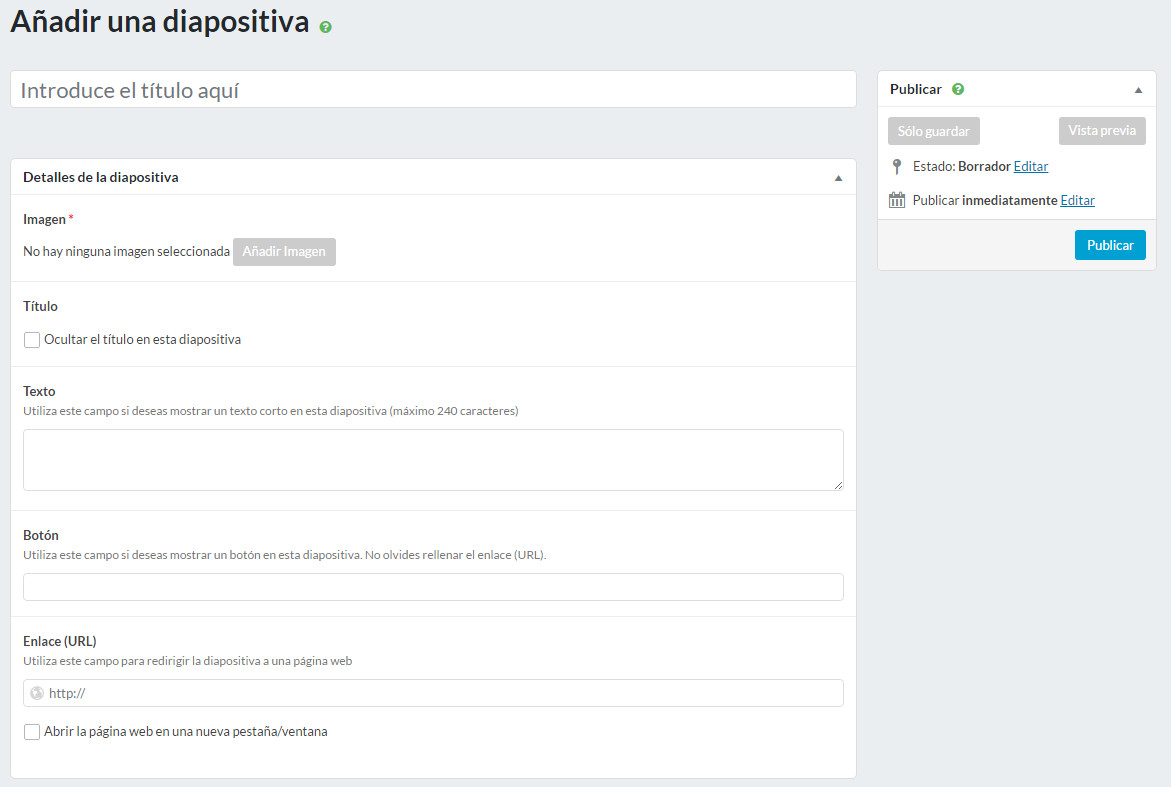Enable Ocultar el título en esta diapositiva
Screen dimensions: 1171x787
pyautogui.click(x=32, y=340)
